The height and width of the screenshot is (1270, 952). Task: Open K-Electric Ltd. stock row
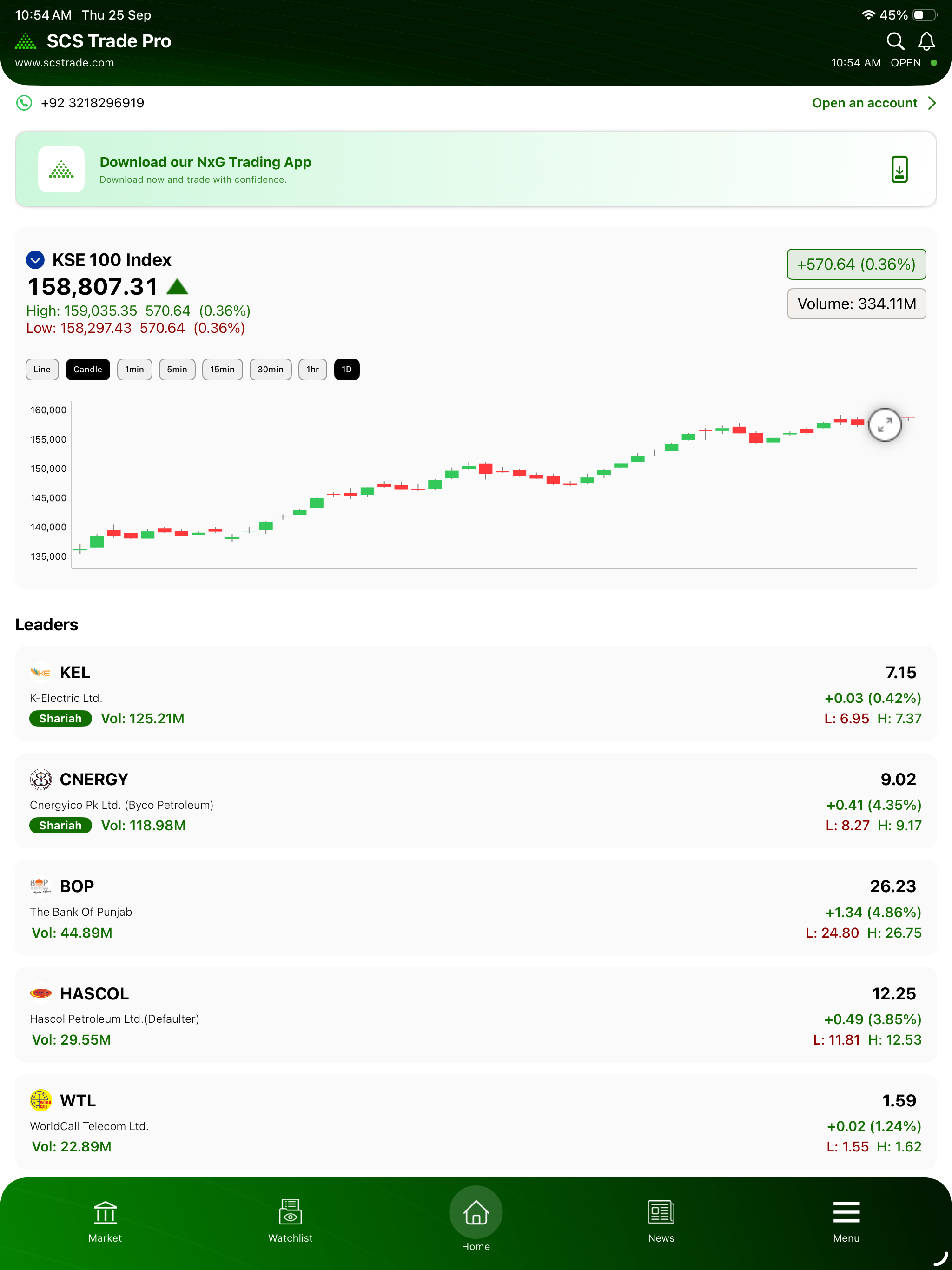pos(476,694)
